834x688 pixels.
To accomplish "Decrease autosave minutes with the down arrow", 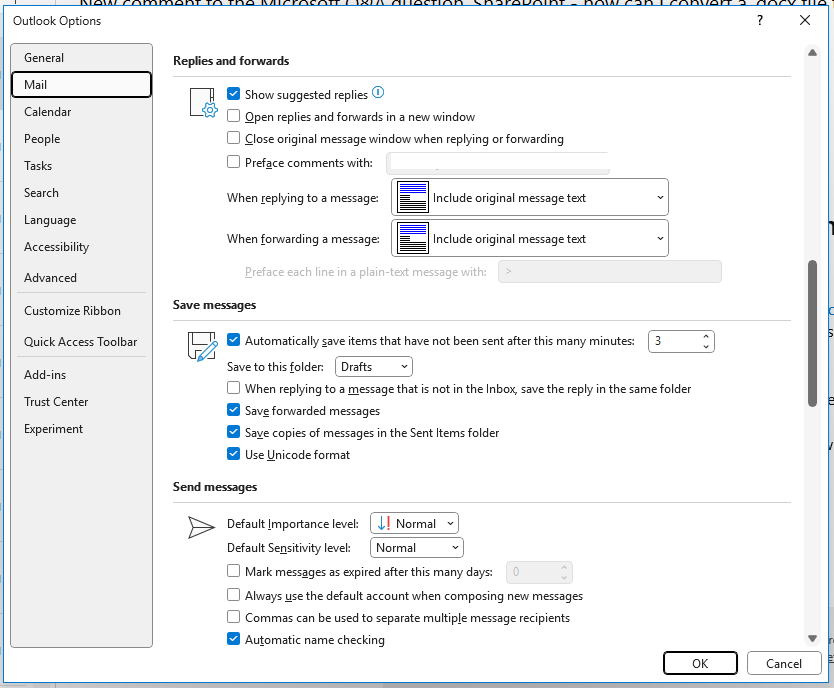I will [x=706, y=346].
